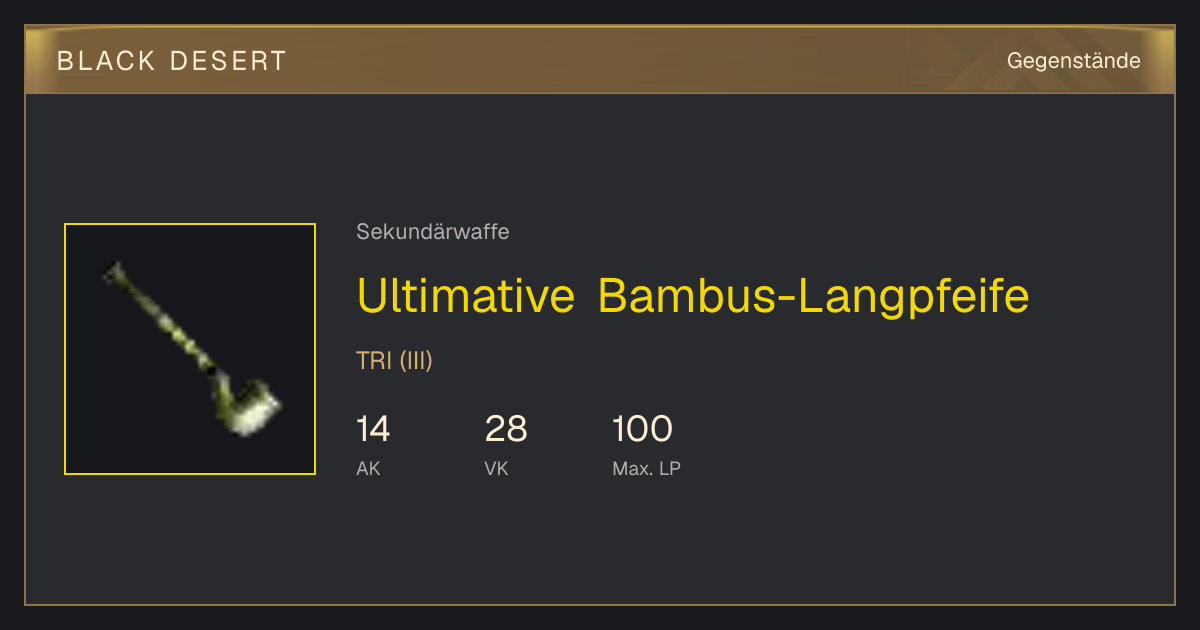1200x630 pixels.
Task: Click the (III) roman numeral indicator
Action: point(416,361)
